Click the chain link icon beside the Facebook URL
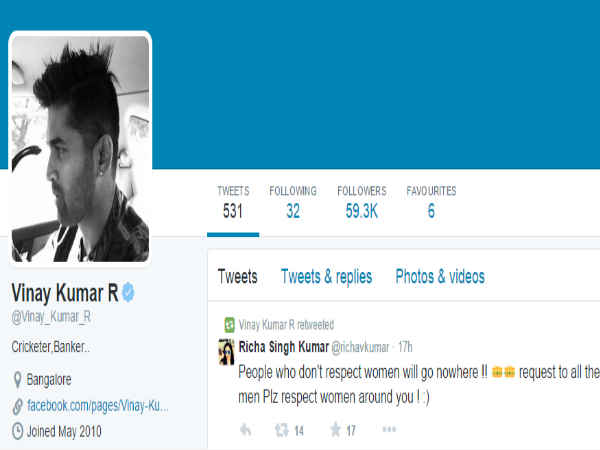The width and height of the screenshot is (600, 450). [x=17, y=406]
